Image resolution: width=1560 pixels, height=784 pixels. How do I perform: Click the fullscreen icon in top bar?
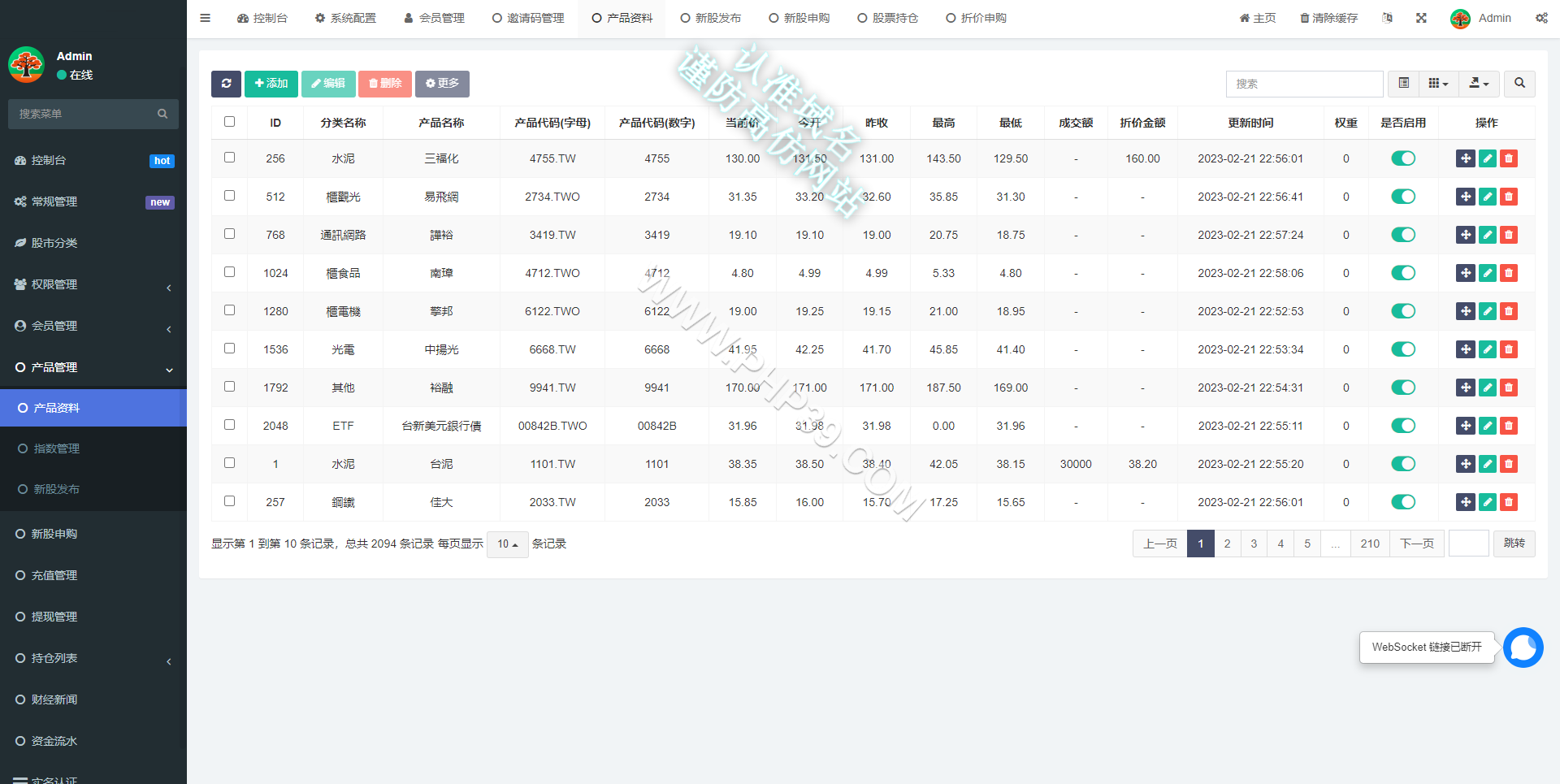[1421, 18]
